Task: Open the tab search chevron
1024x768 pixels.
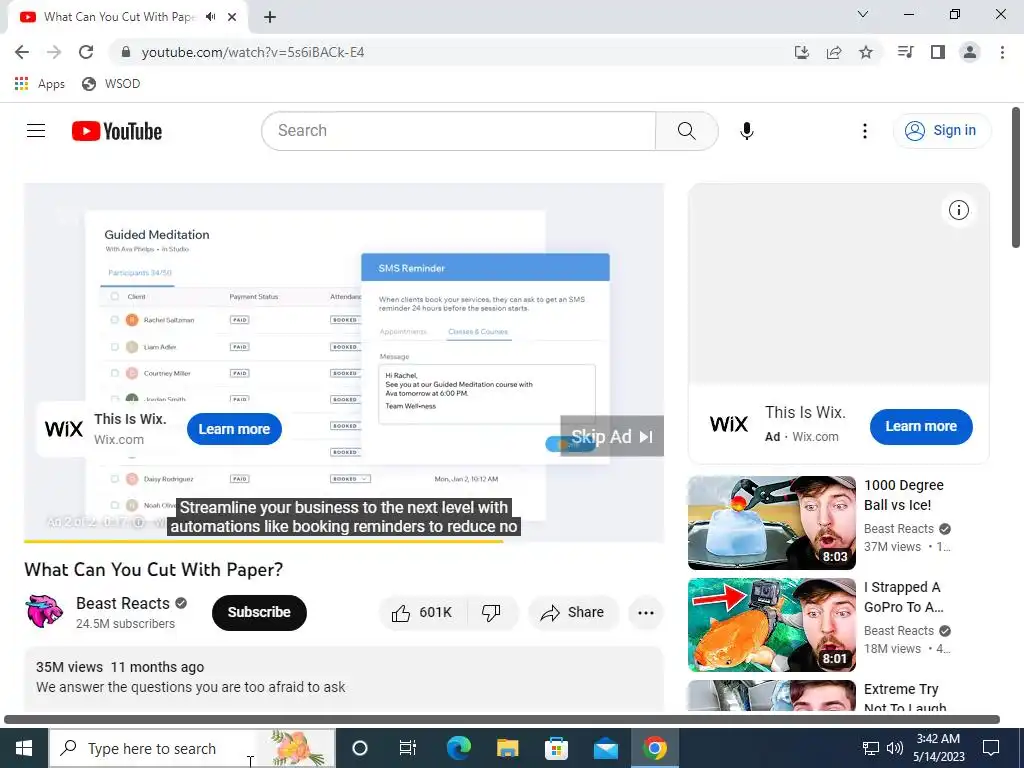Action: coord(863,14)
